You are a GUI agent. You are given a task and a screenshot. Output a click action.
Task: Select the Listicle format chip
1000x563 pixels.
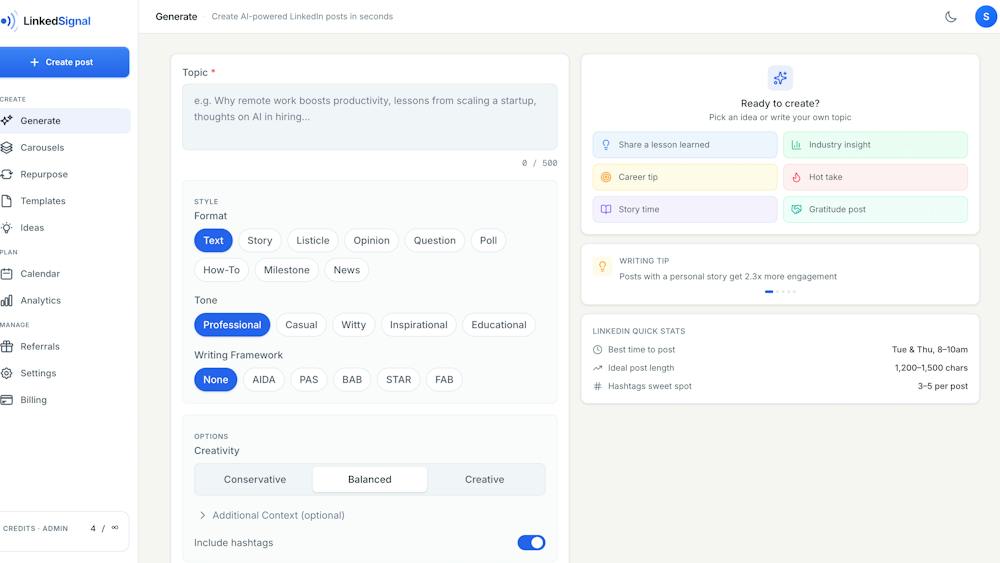click(x=312, y=240)
